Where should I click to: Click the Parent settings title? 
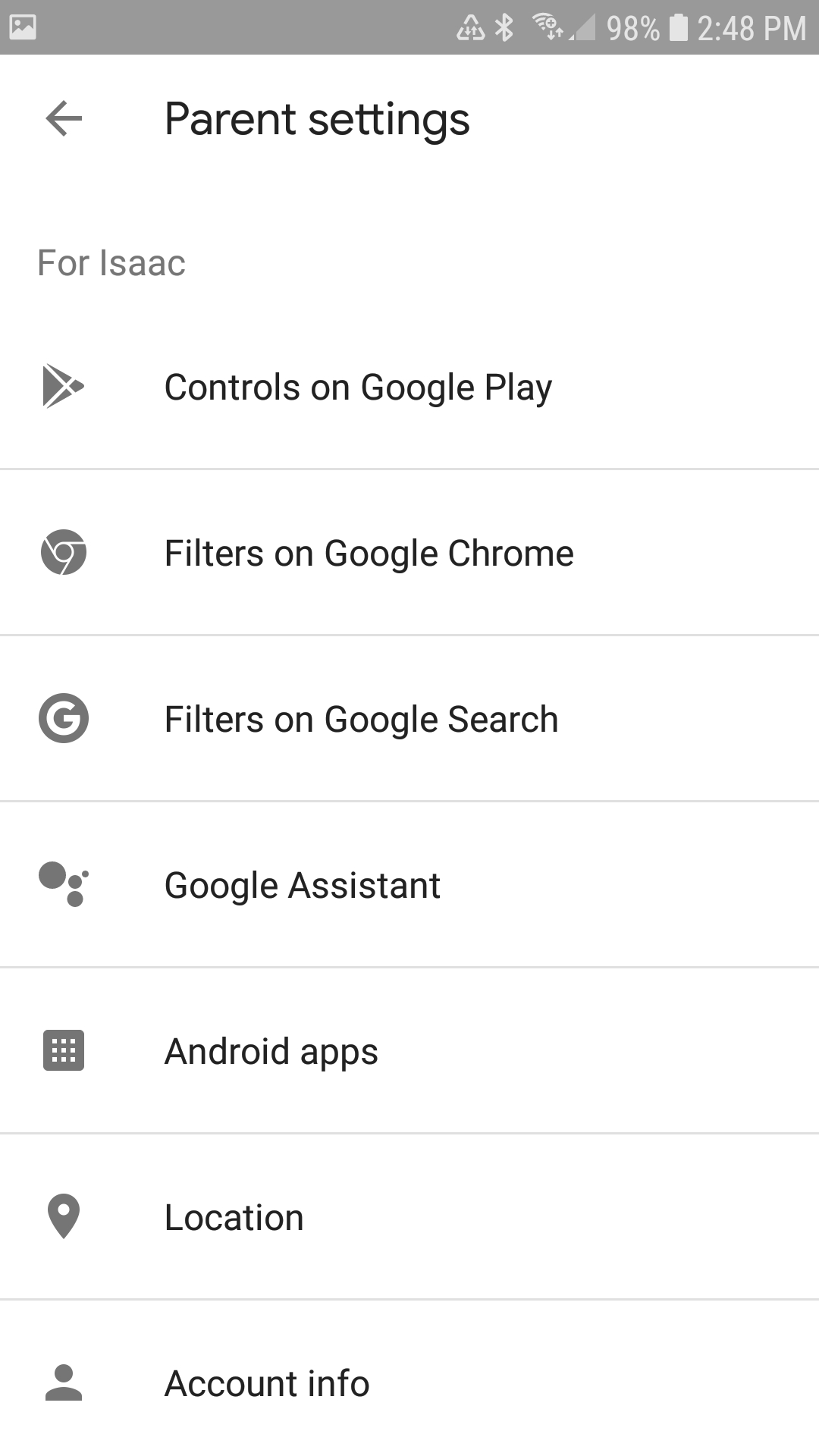(x=317, y=119)
